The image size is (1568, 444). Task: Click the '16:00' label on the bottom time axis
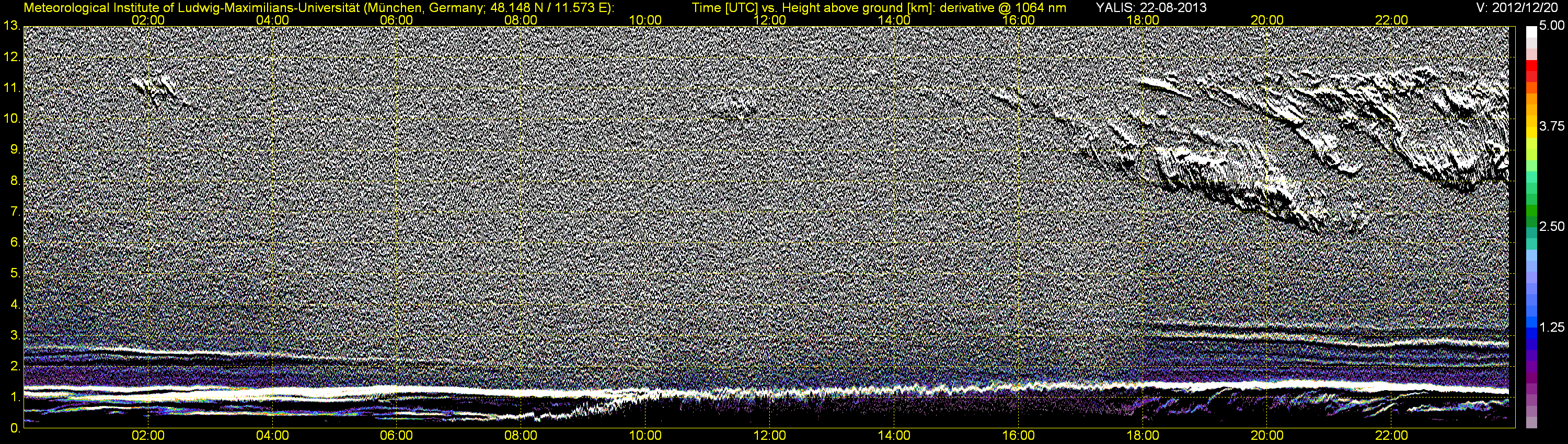click(1018, 436)
